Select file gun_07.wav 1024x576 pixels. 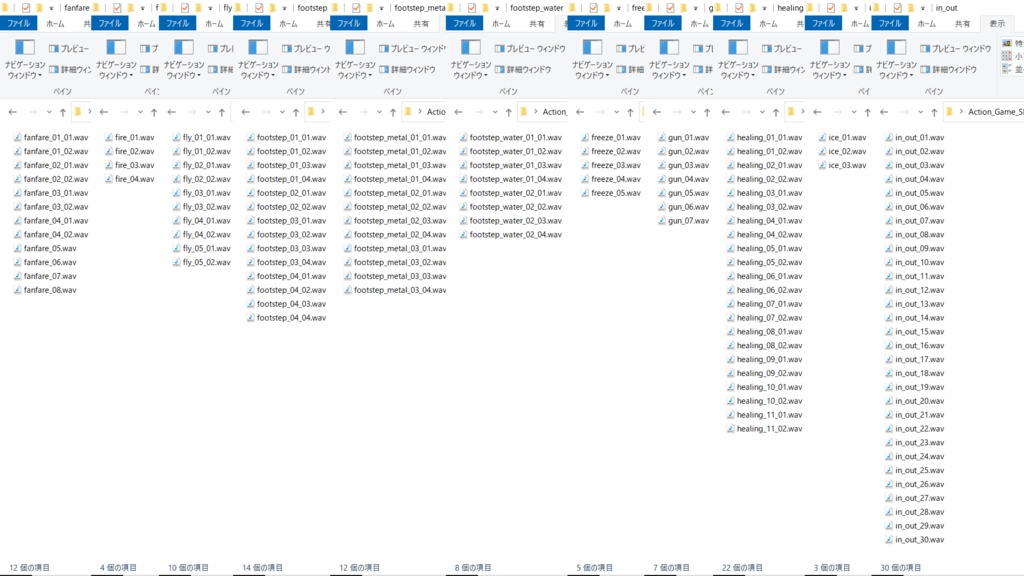coord(684,221)
